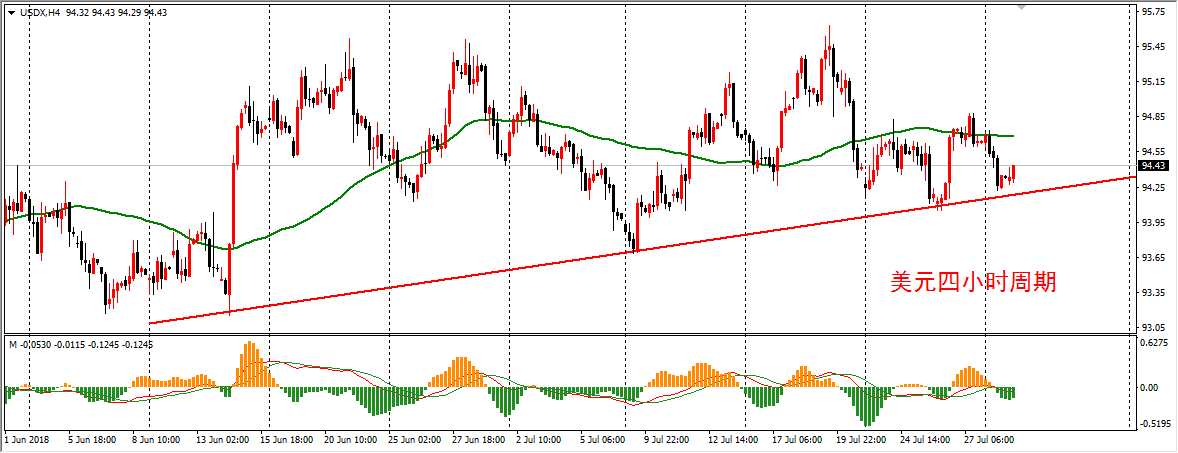Click the USDX,H4 symbol title text

[40, 11]
